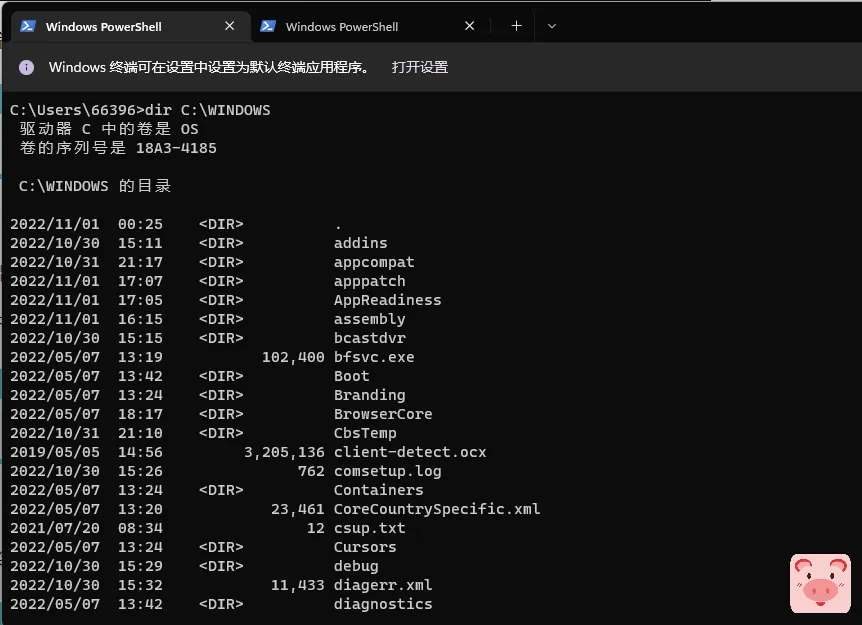862x625 pixels.
Task: Click the Branding directory name
Action: [369, 395]
